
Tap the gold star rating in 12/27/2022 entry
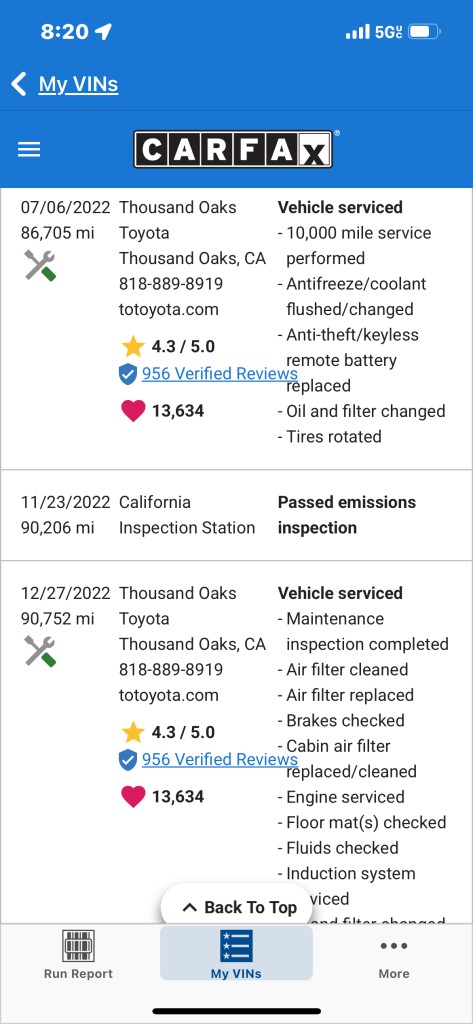pos(133,733)
